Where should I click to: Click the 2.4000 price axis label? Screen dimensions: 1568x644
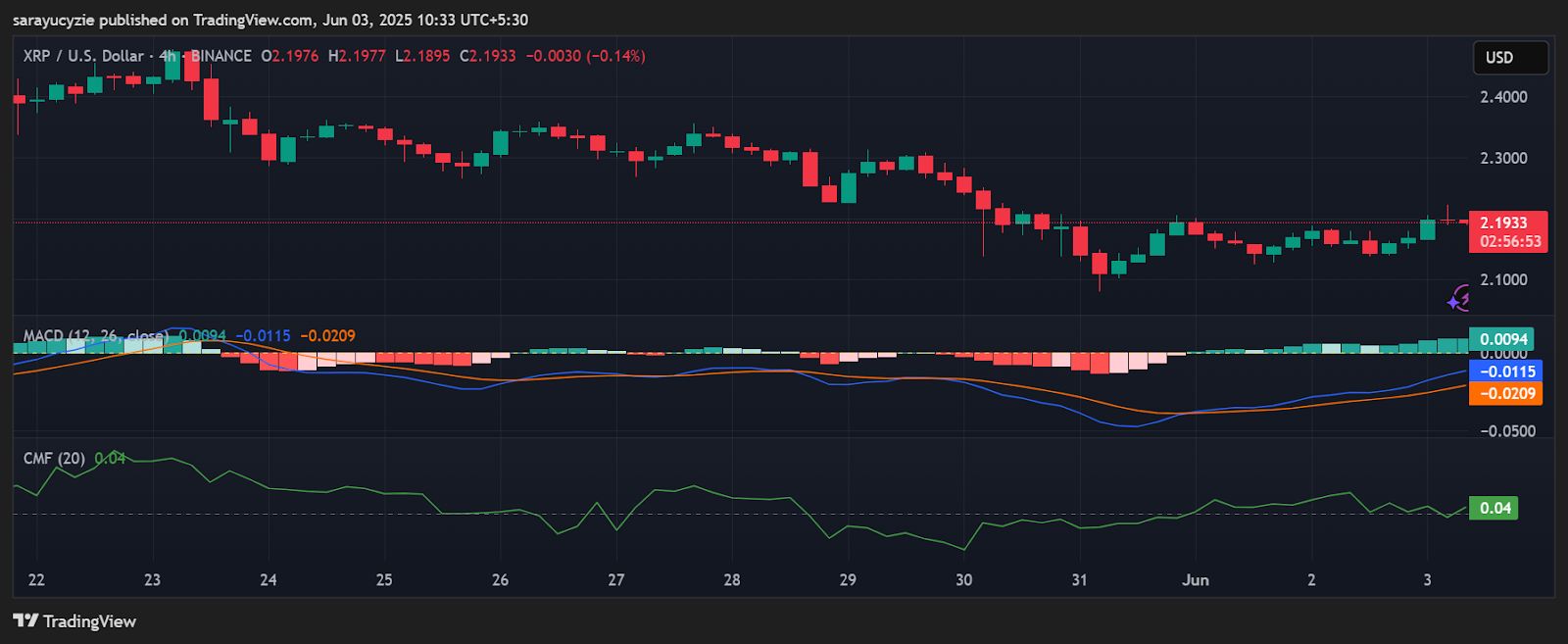1503,97
